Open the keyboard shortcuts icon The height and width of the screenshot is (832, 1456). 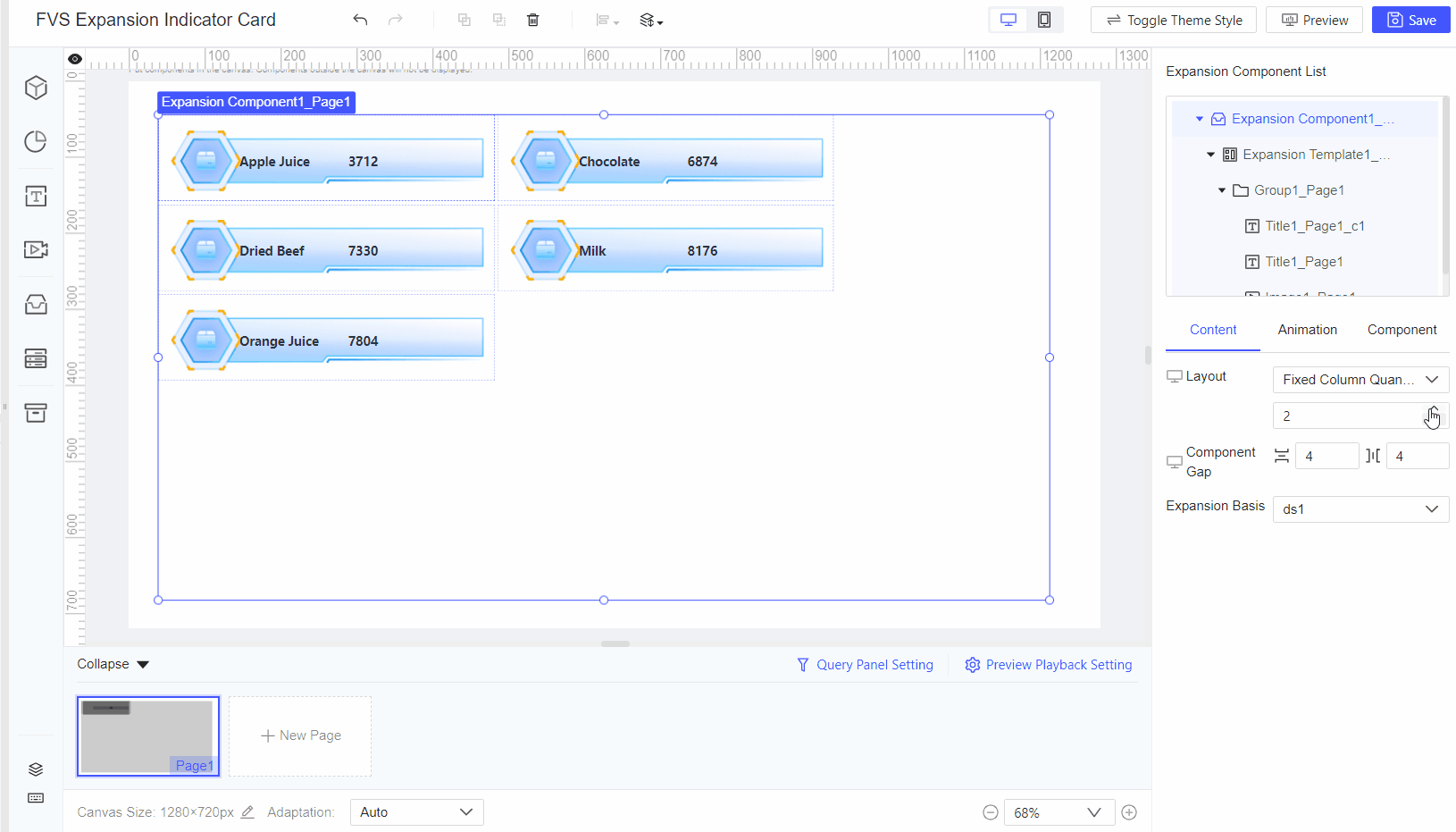click(x=36, y=798)
